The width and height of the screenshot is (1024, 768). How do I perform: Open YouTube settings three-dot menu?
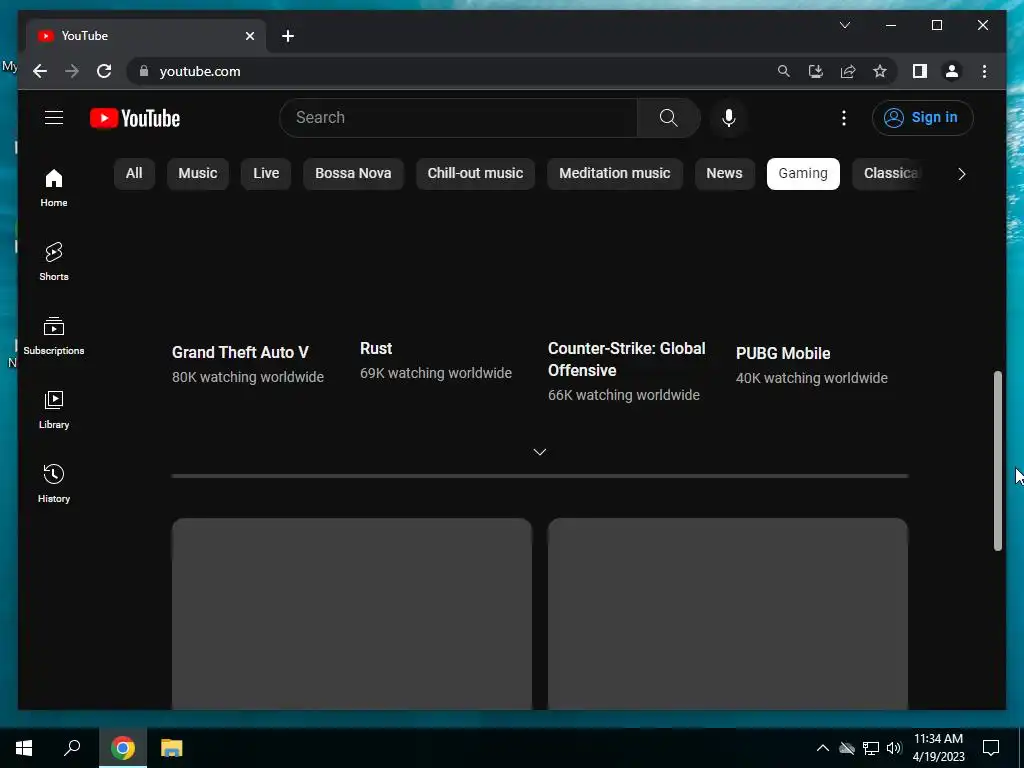click(x=844, y=118)
